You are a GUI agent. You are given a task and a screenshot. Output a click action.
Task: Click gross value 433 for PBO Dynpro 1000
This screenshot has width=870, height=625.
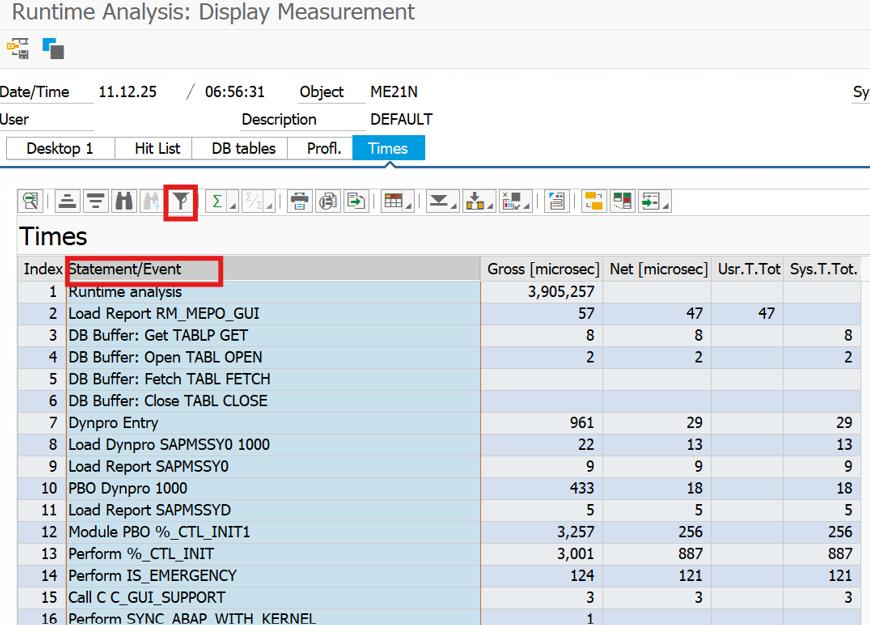click(581, 488)
